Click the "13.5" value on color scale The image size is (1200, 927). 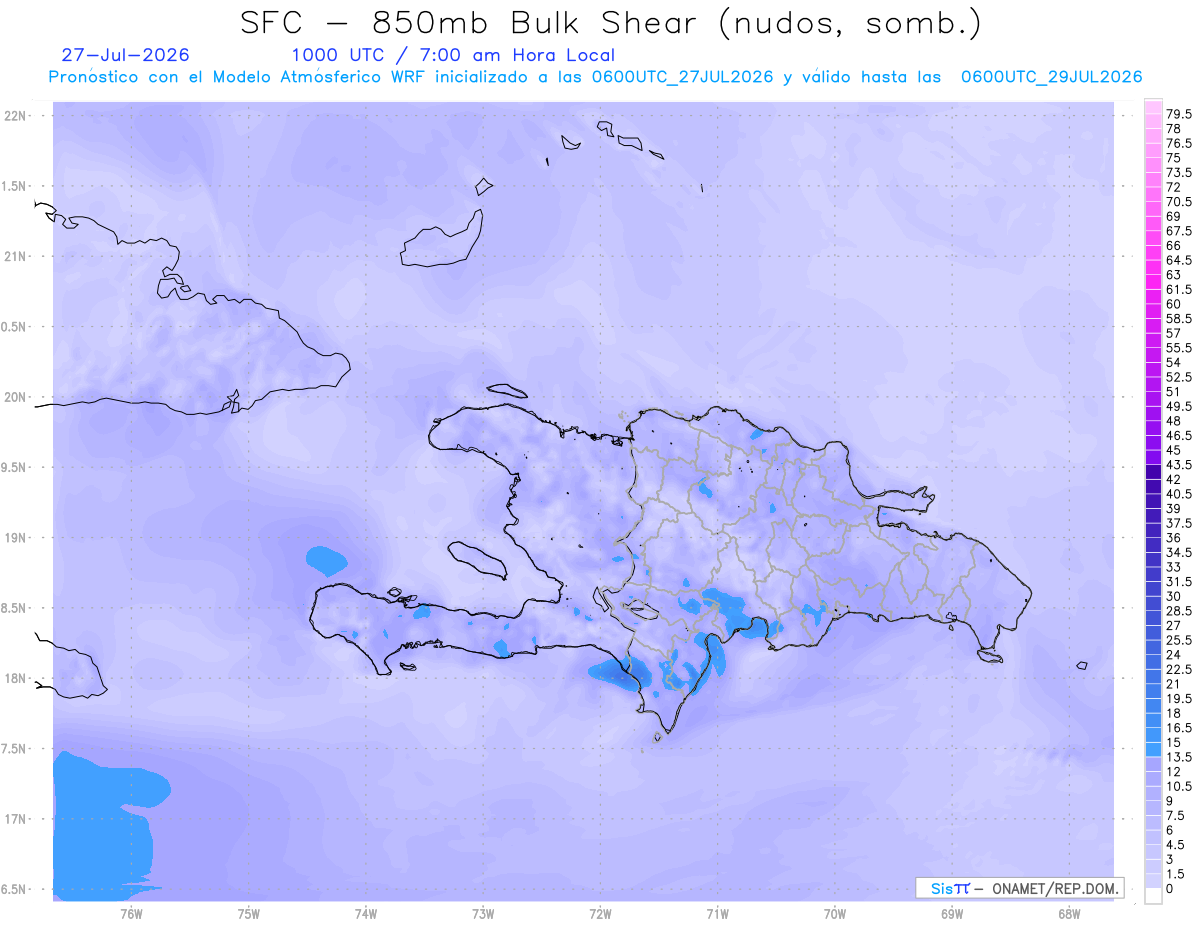1180,757
